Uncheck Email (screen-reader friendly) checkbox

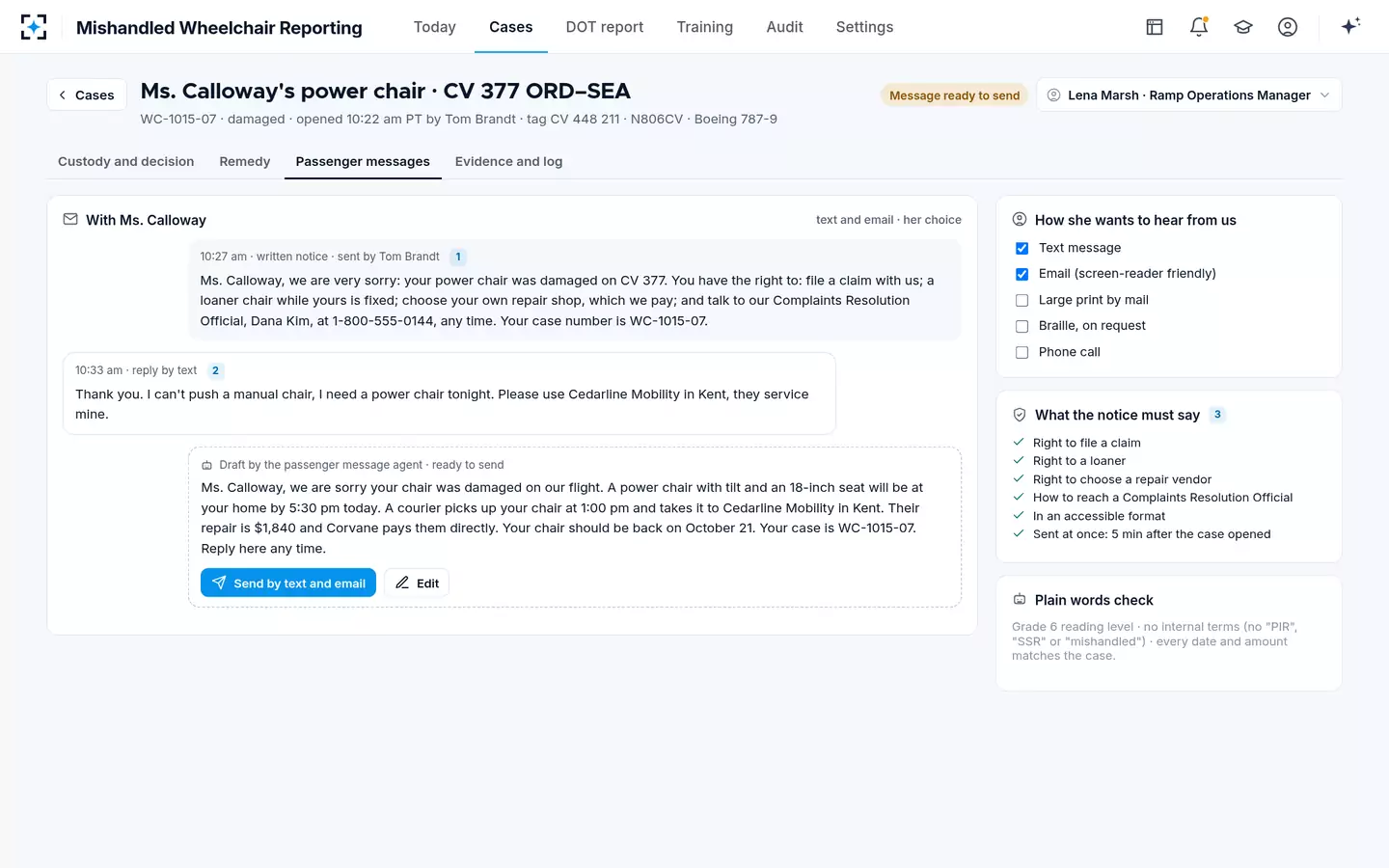tap(1022, 274)
